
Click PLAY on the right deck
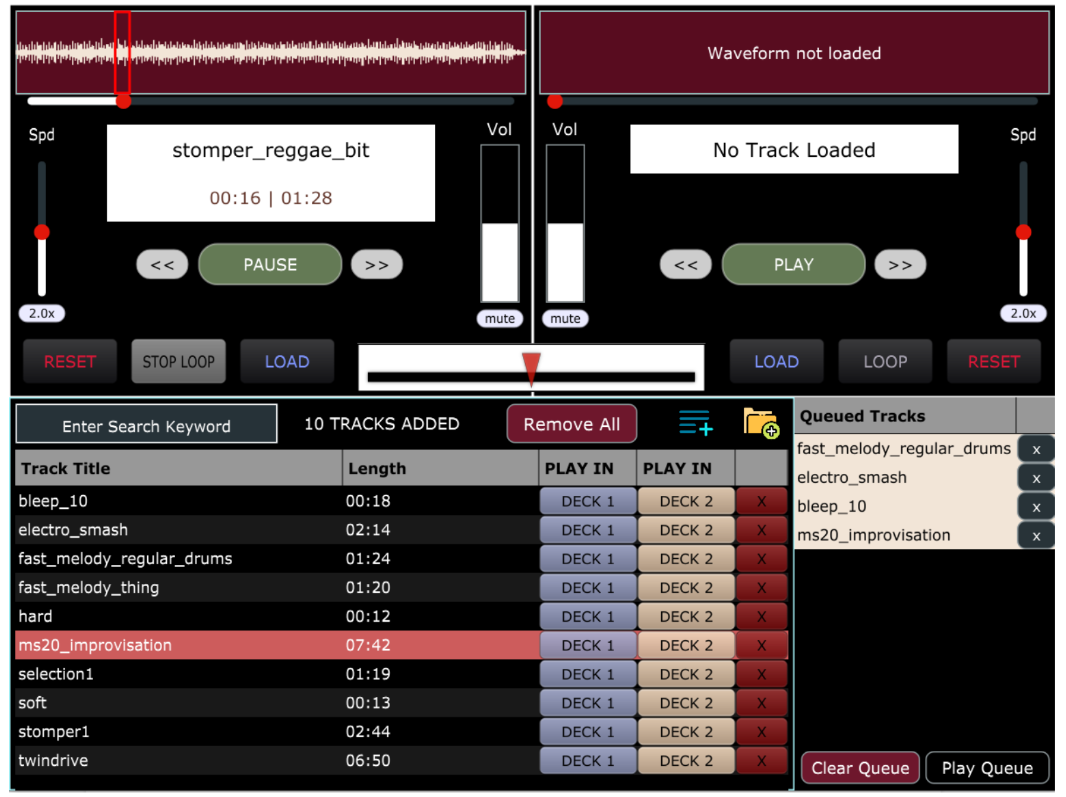[x=793, y=265]
